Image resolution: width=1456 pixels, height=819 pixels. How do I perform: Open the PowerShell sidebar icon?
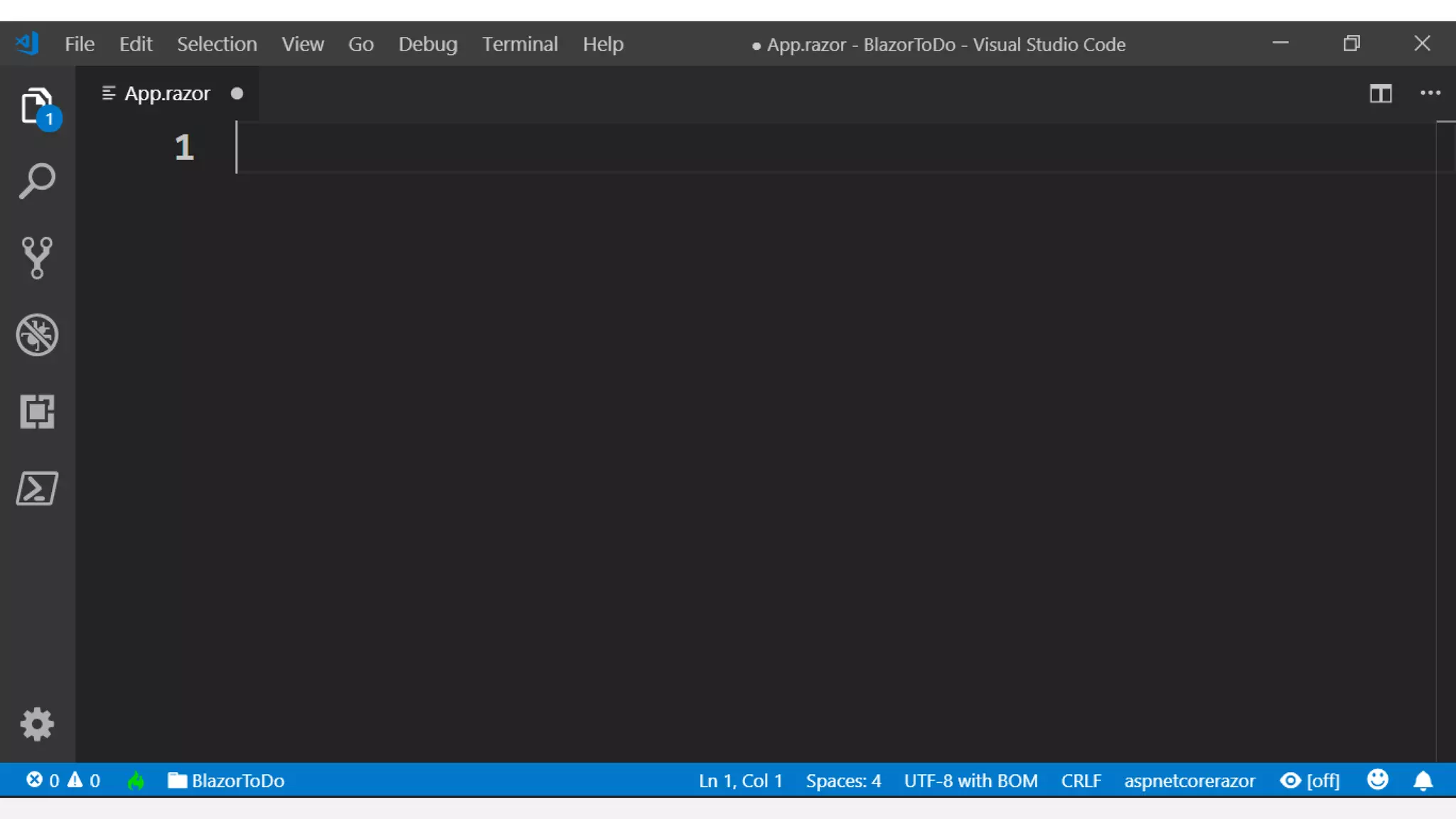37,488
